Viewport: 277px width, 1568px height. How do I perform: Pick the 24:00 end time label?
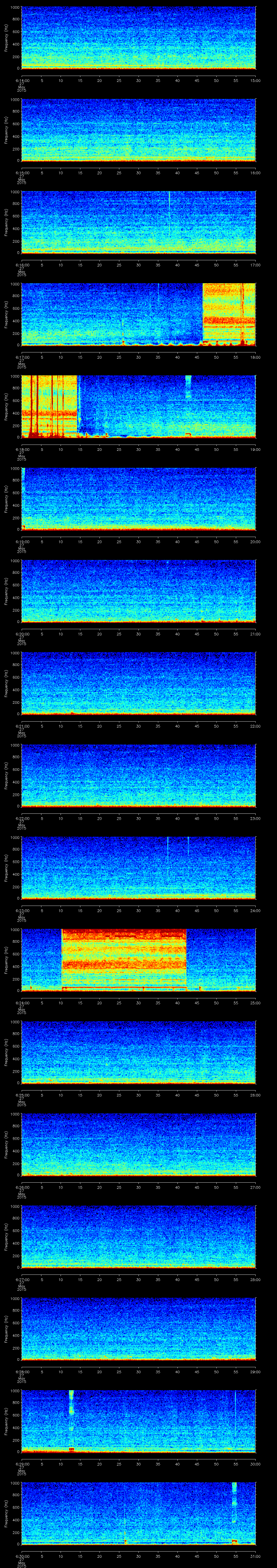256,910
